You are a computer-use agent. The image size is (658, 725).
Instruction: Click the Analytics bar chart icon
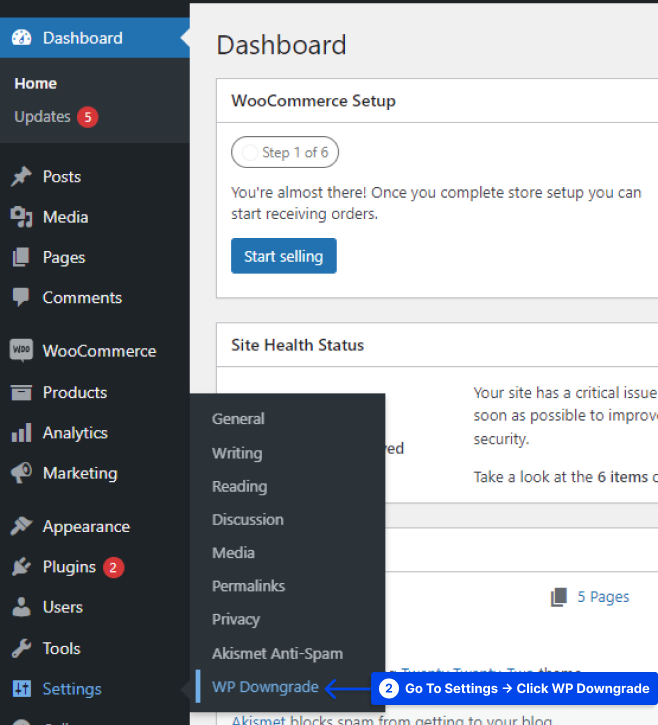(x=21, y=433)
